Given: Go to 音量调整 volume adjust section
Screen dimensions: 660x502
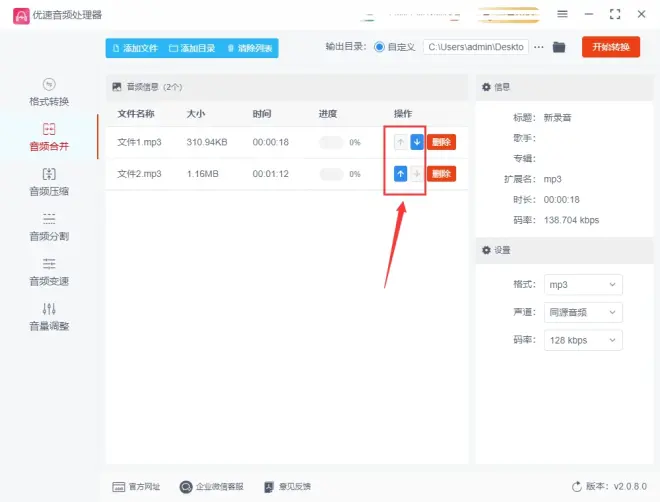Looking at the screenshot, I should 49,317.
